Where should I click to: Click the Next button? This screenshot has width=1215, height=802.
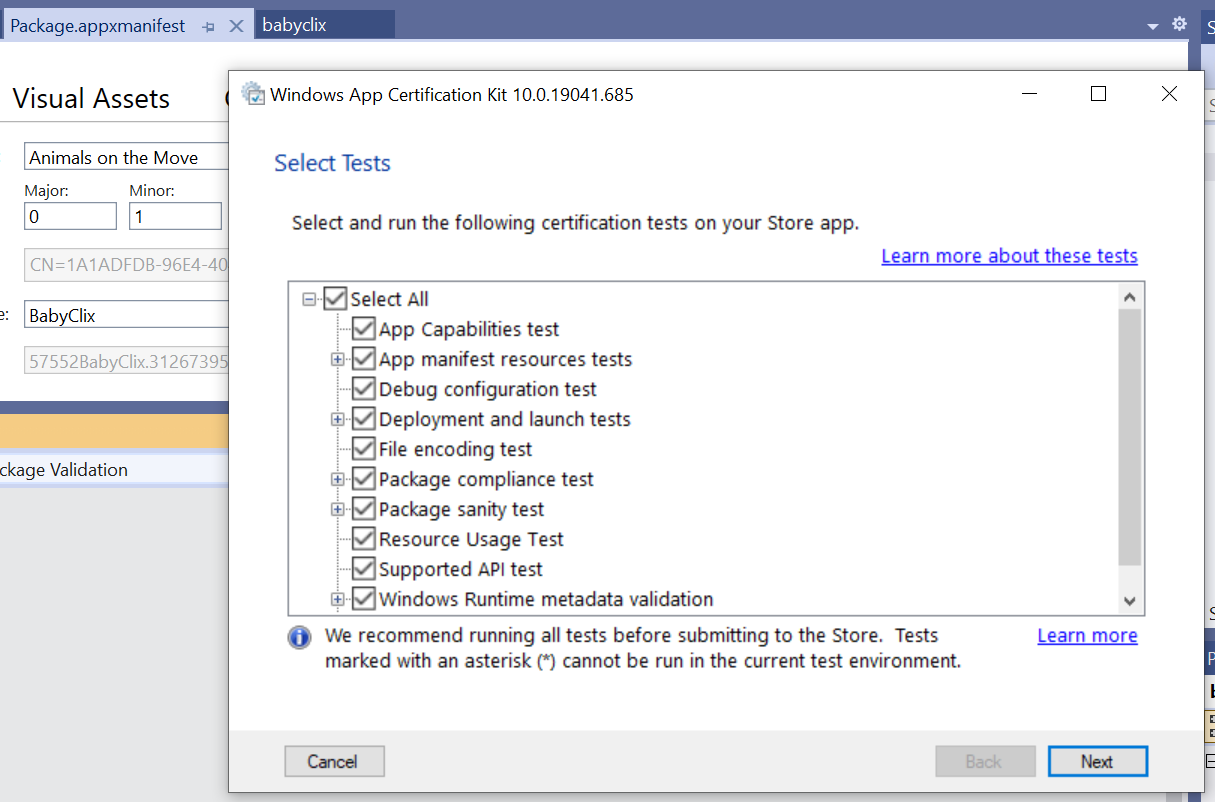[1097, 761]
